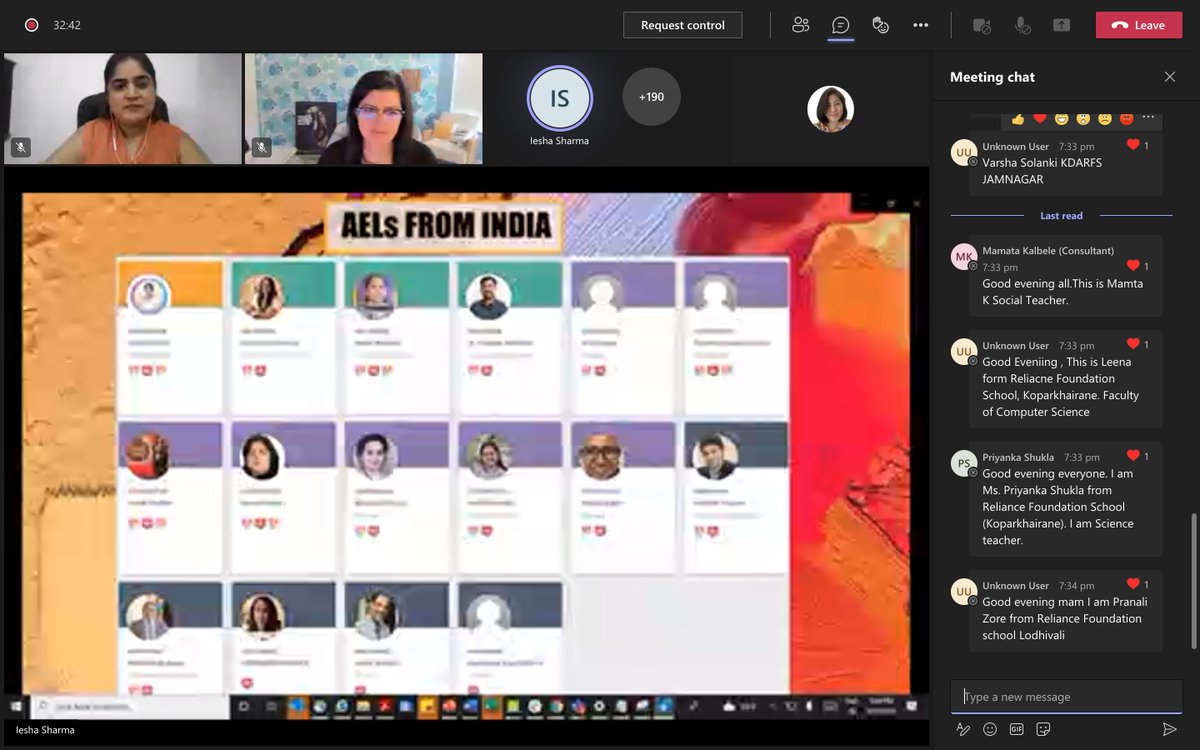Click Priyanka Shukla sender name
The image size is (1200, 750).
click(x=1018, y=458)
